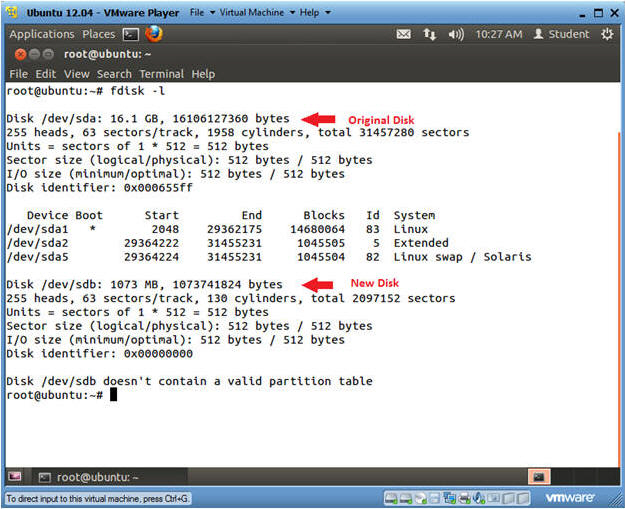Screen dimensions: 625x509
Task: Open the Ubuntu Applications menu
Action: pos(42,34)
